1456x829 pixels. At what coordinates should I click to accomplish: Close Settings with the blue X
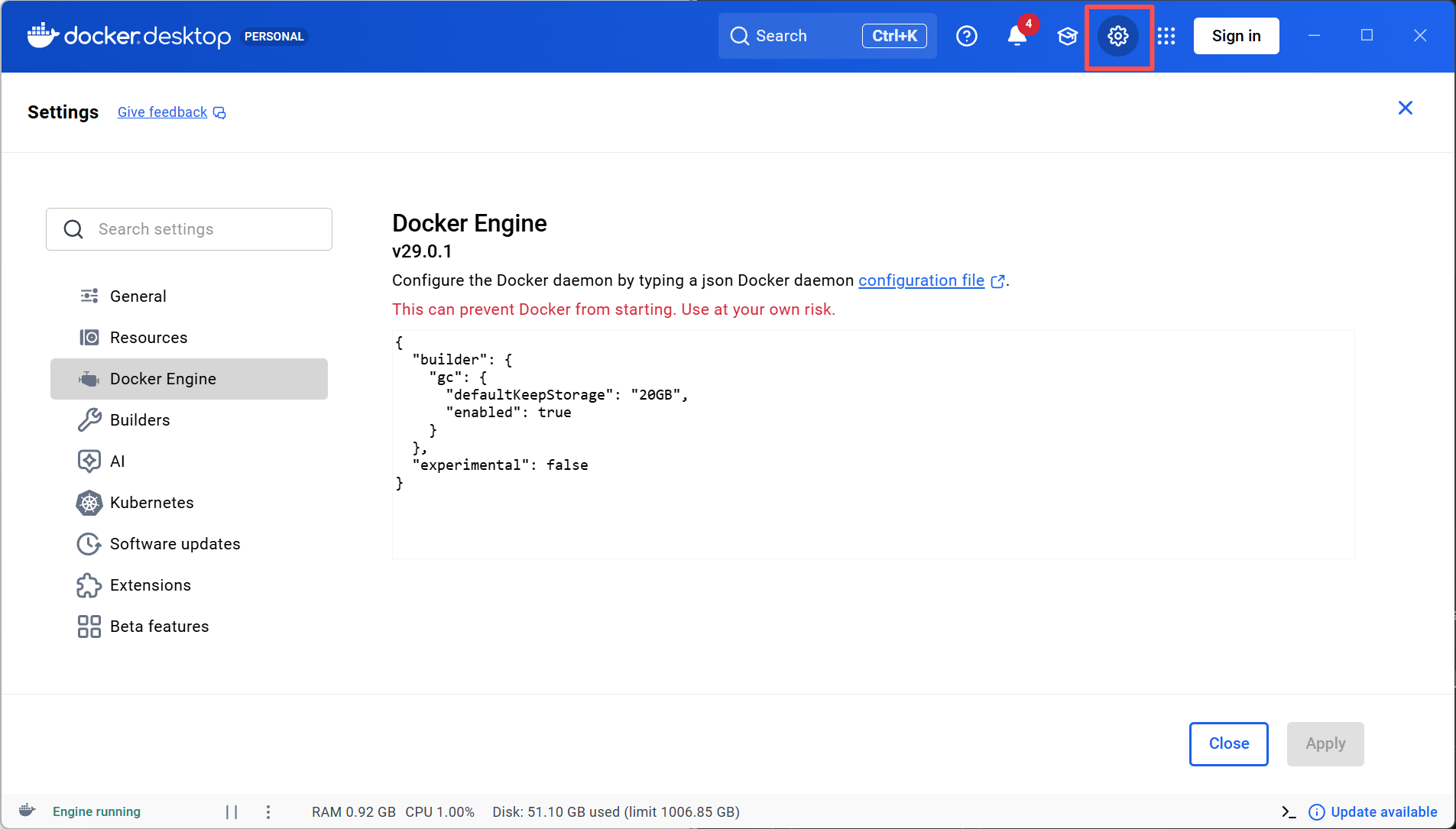(1405, 108)
